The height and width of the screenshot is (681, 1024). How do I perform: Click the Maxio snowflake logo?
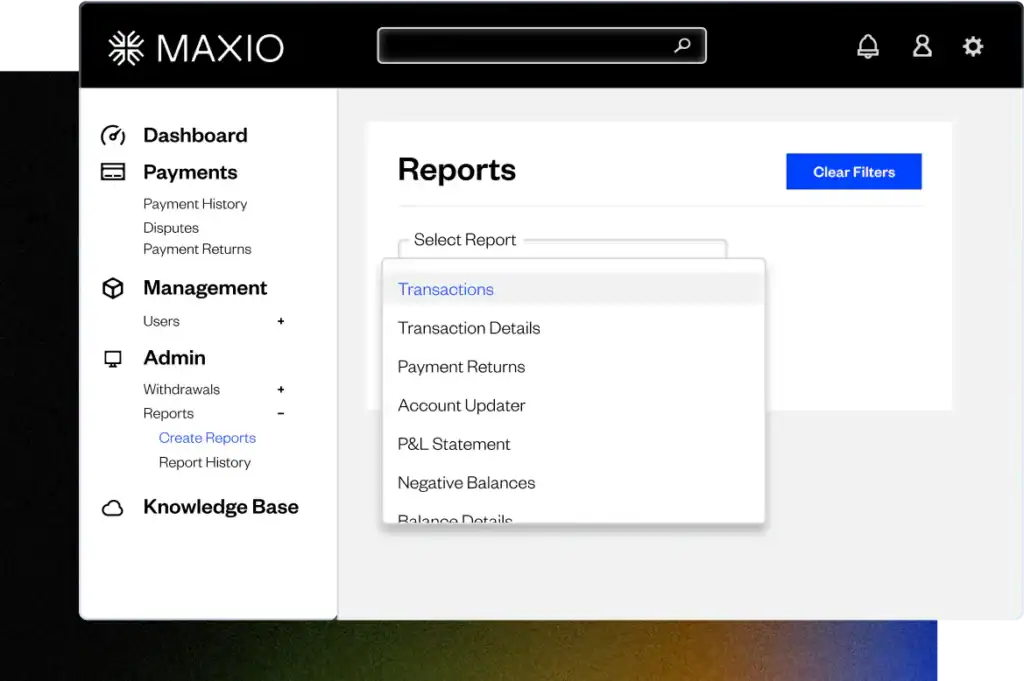(126, 48)
